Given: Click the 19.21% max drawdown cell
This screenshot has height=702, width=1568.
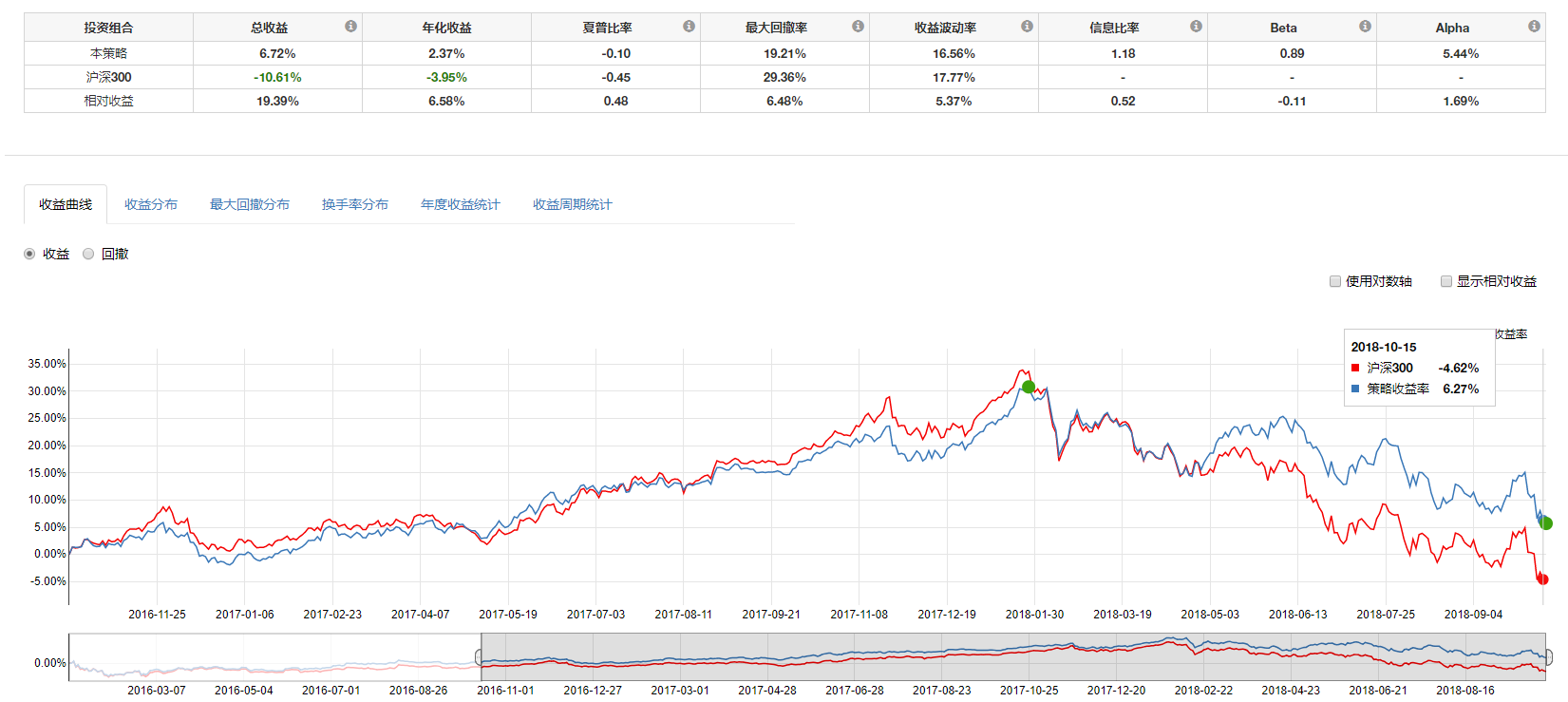Looking at the screenshot, I should pos(784,53).
